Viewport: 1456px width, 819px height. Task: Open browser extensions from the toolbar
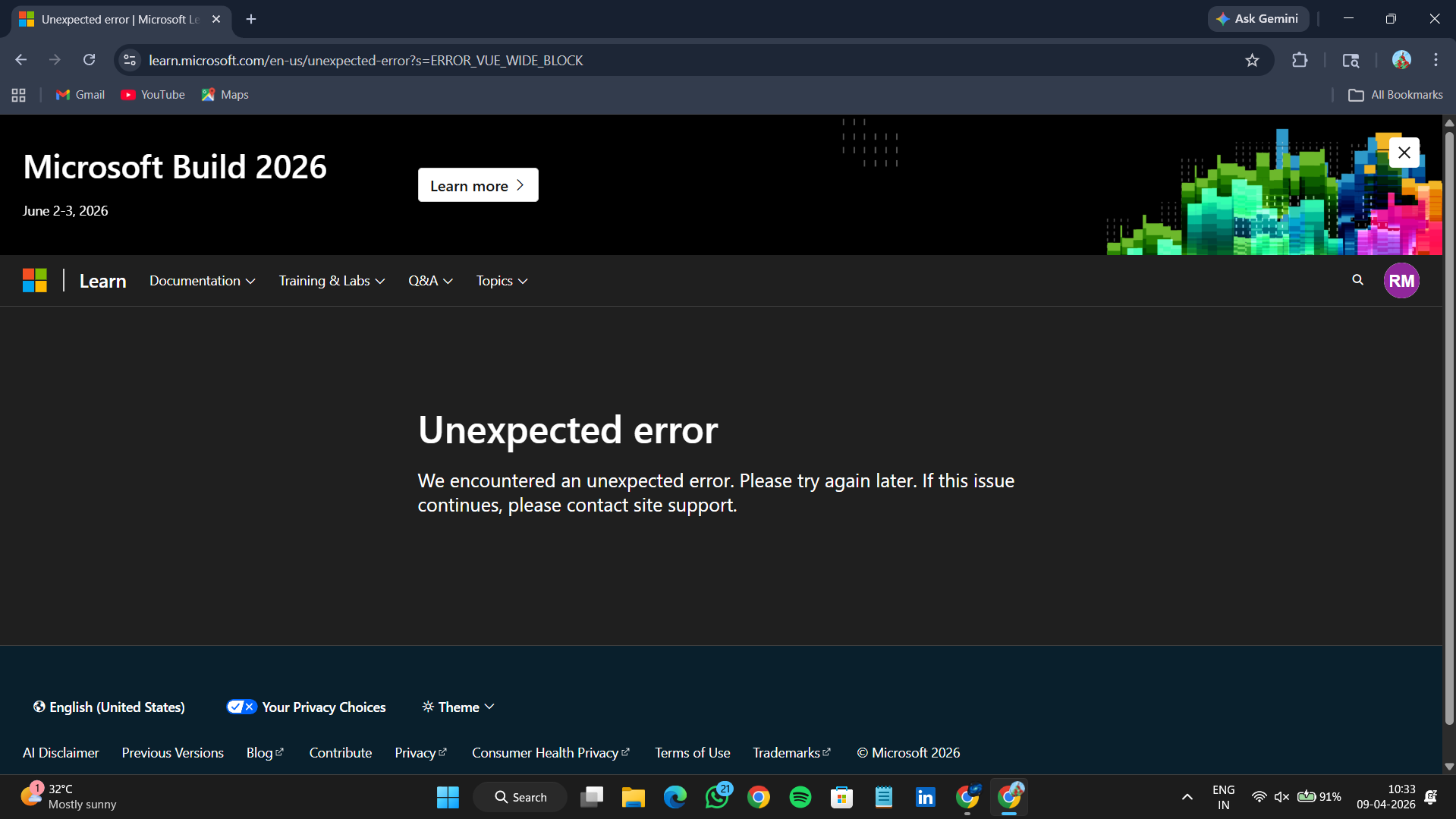tap(1300, 60)
